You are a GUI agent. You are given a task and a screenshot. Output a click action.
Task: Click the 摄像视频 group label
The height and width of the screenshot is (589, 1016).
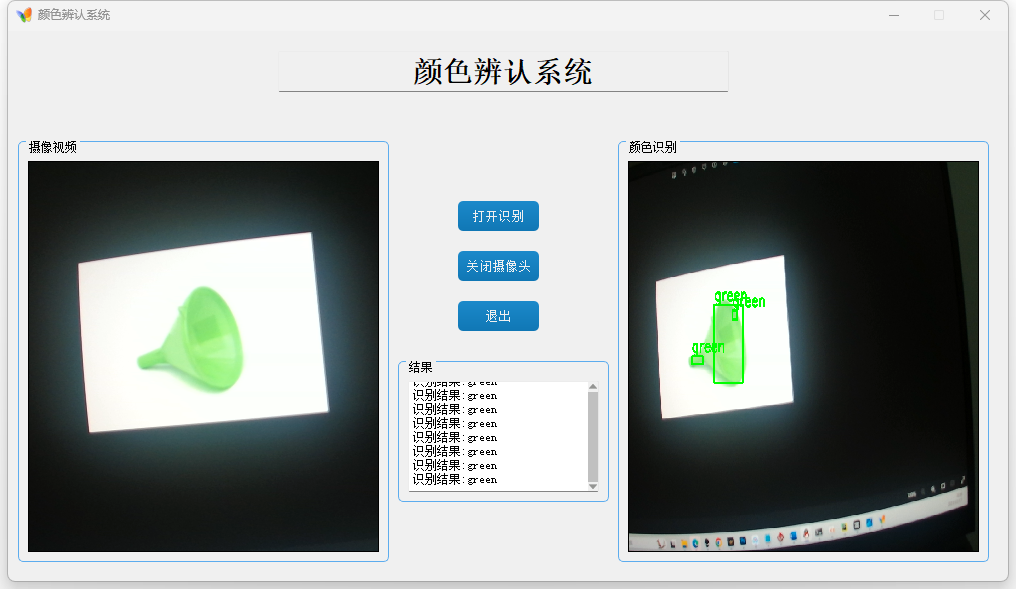pos(52,147)
